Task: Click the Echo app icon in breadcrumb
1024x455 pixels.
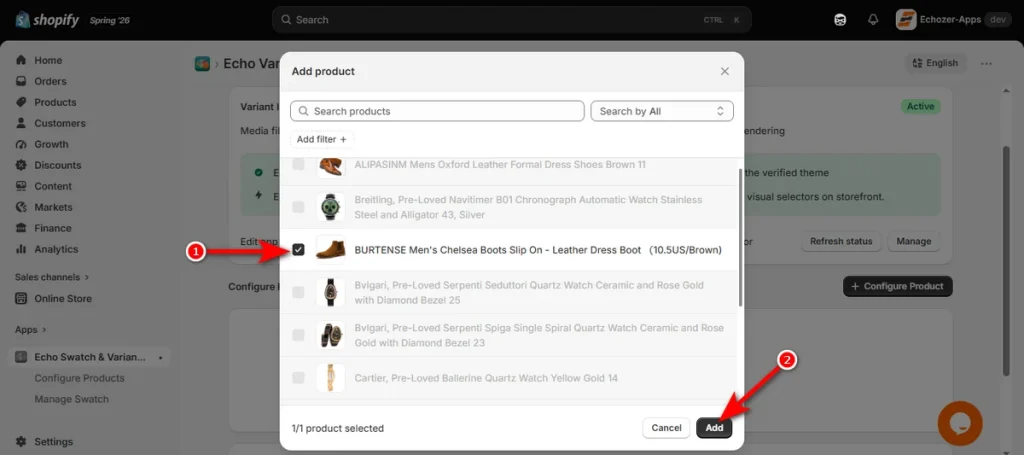Action: pos(202,63)
